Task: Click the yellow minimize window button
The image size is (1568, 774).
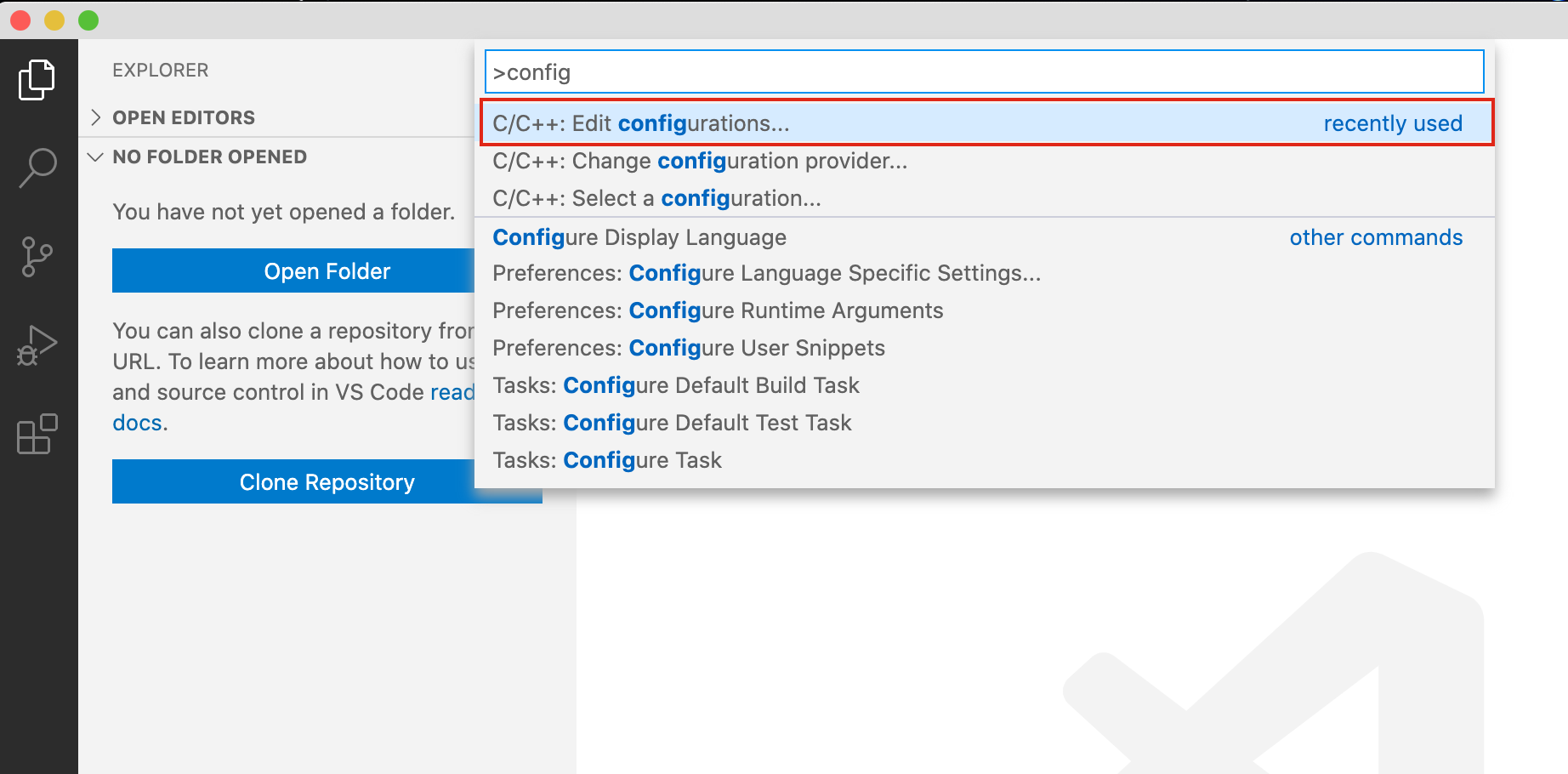Action: [54, 20]
